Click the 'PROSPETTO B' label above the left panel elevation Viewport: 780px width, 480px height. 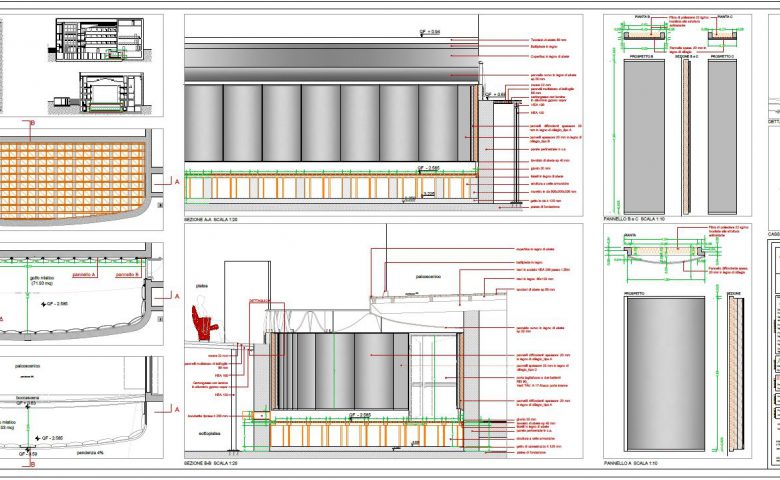[x=641, y=57]
